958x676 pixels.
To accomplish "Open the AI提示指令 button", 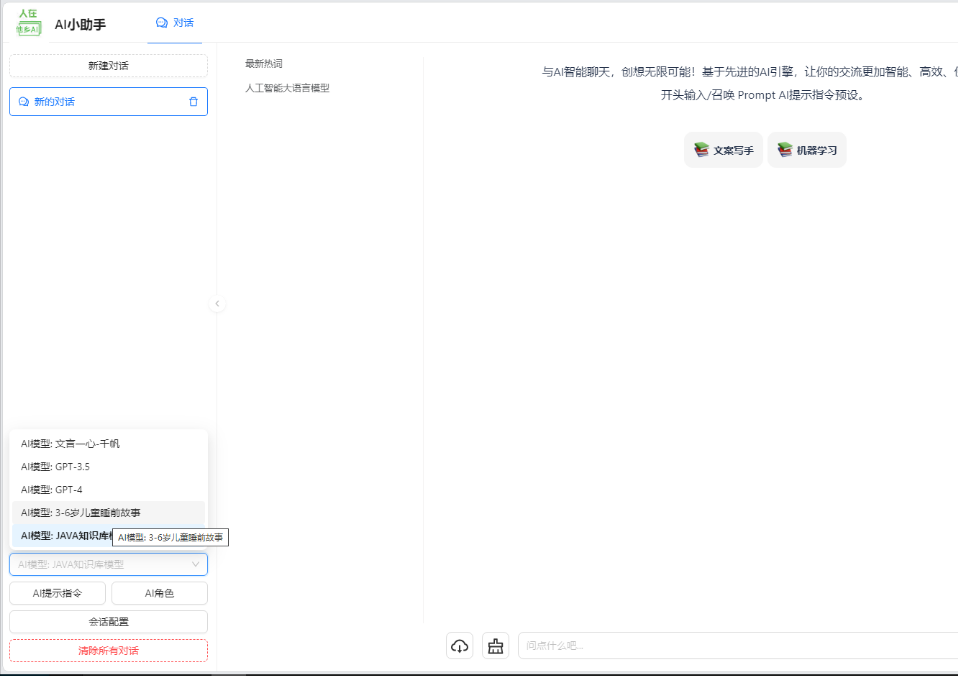I will pos(57,594).
